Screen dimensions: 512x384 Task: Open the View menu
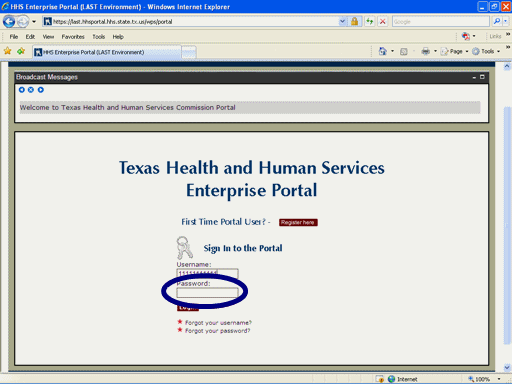point(48,37)
